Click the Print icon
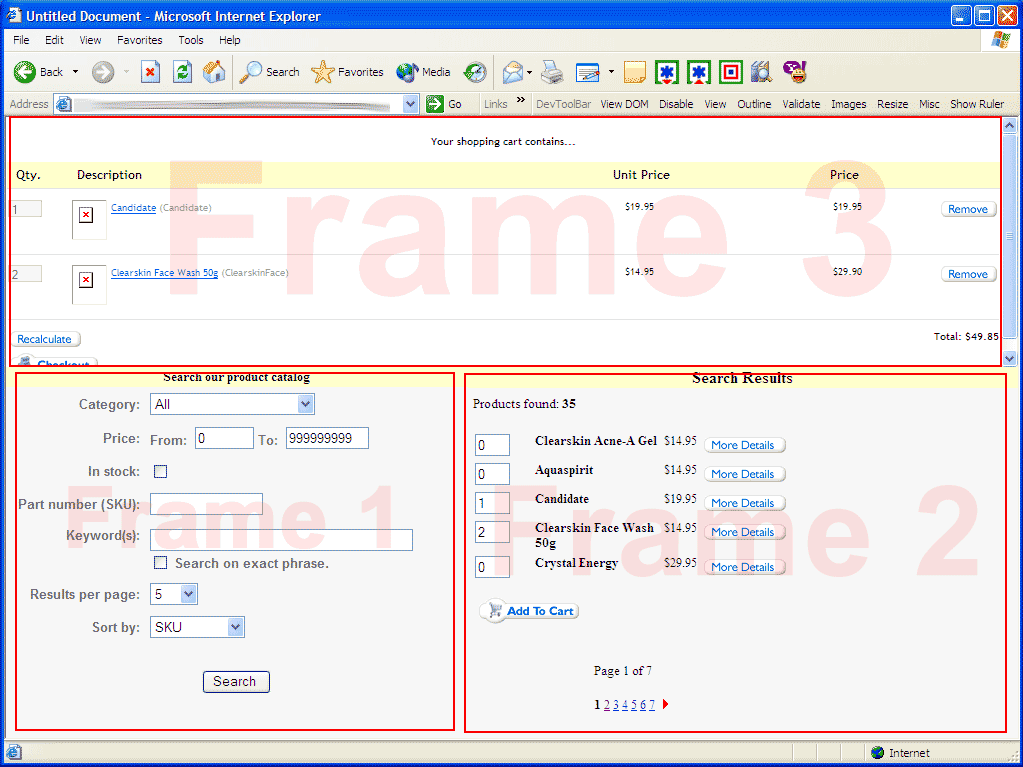This screenshot has width=1023, height=767. point(552,72)
